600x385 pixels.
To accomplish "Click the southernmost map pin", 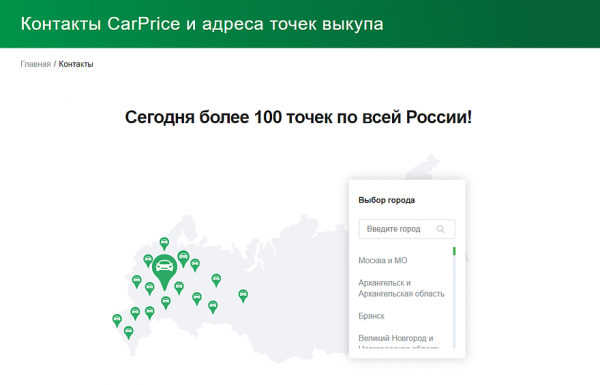I will (x=129, y=333).
